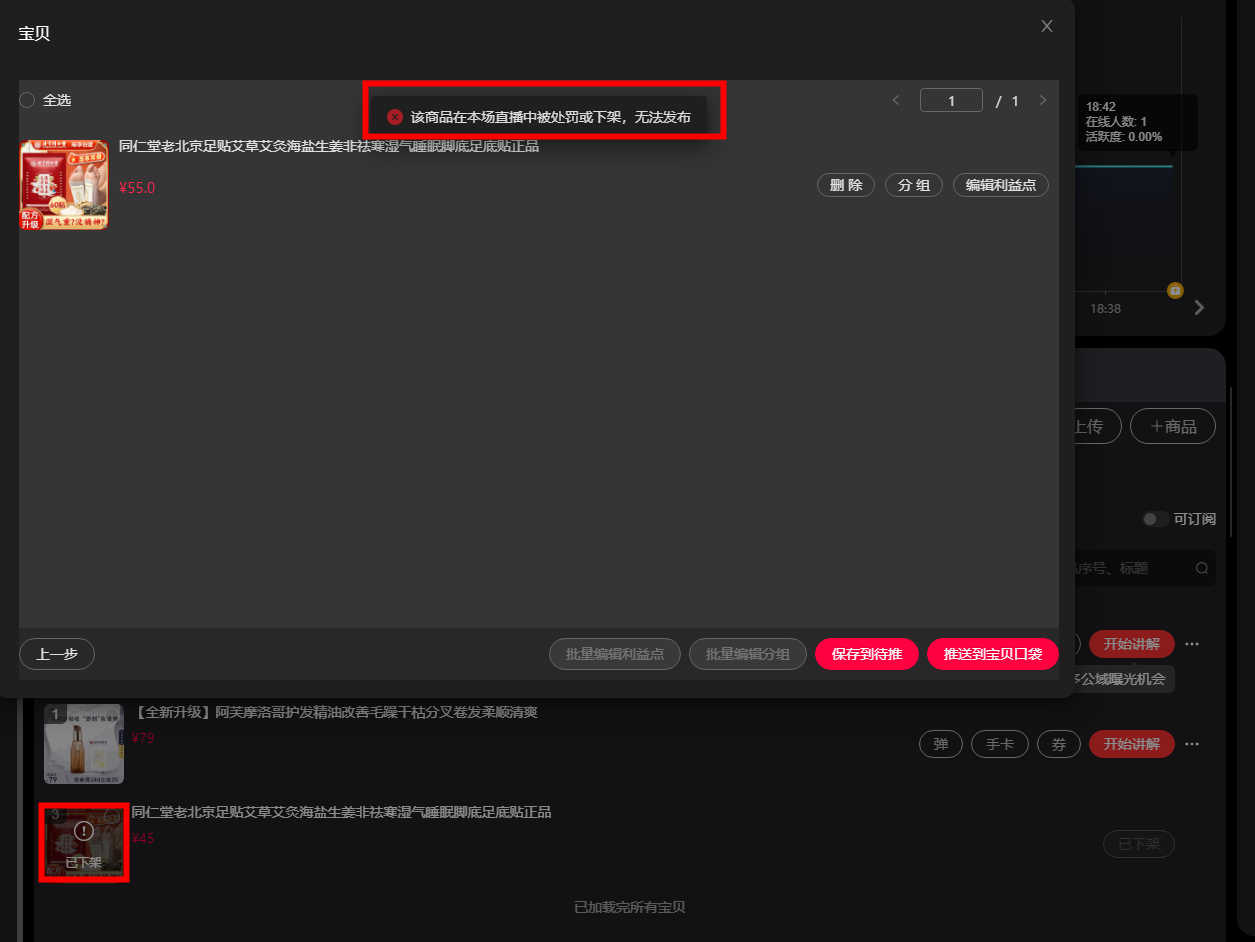Image resolution: width=1255 pixels, height=942 pixels.
Task: Click the 同仁堂 product thumbnail in dialog
Action: (64, 185)
